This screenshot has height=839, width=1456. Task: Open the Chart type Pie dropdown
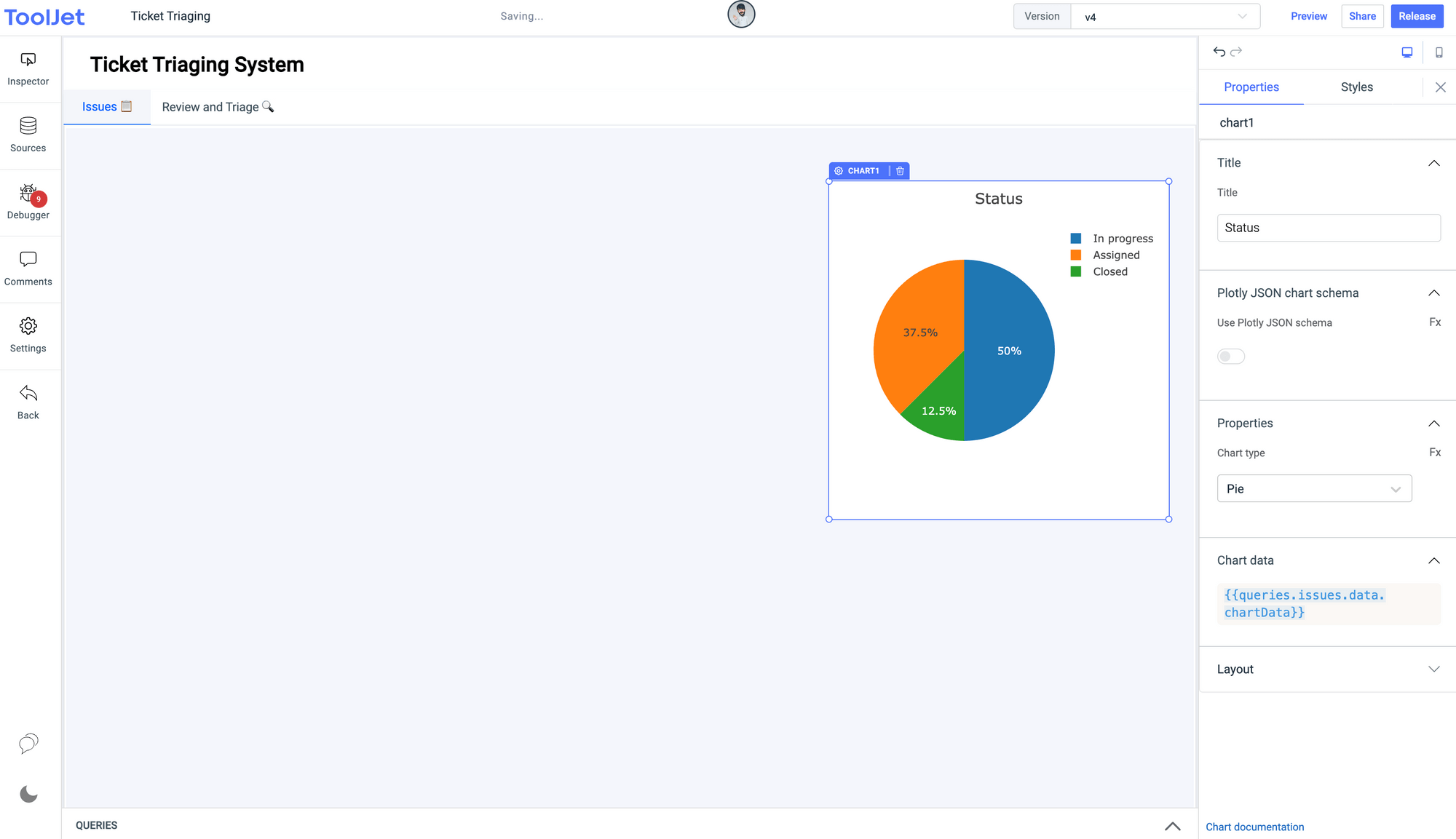[1314, 489]
